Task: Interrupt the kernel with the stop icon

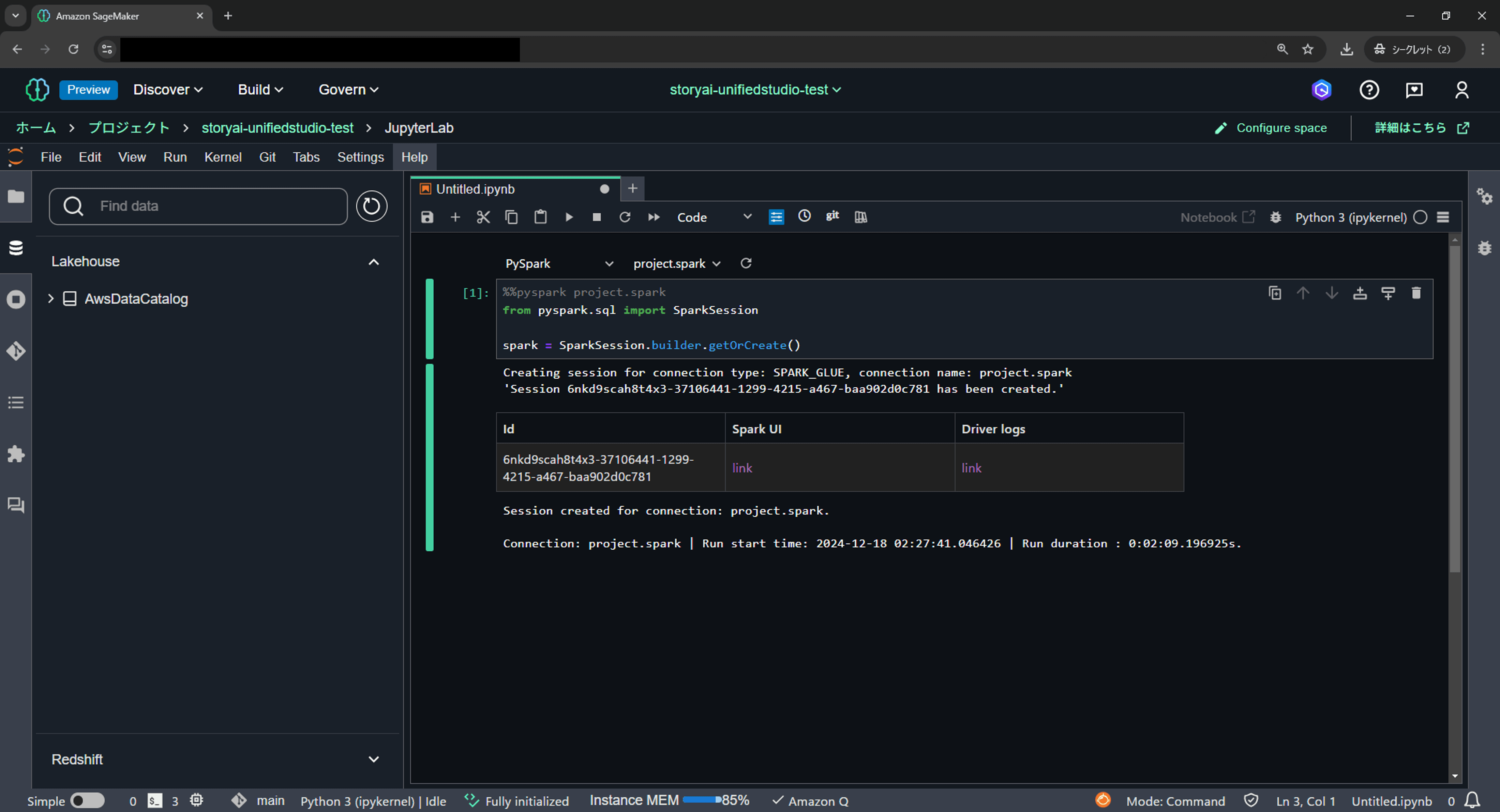Action: click(x=597, y=217)
